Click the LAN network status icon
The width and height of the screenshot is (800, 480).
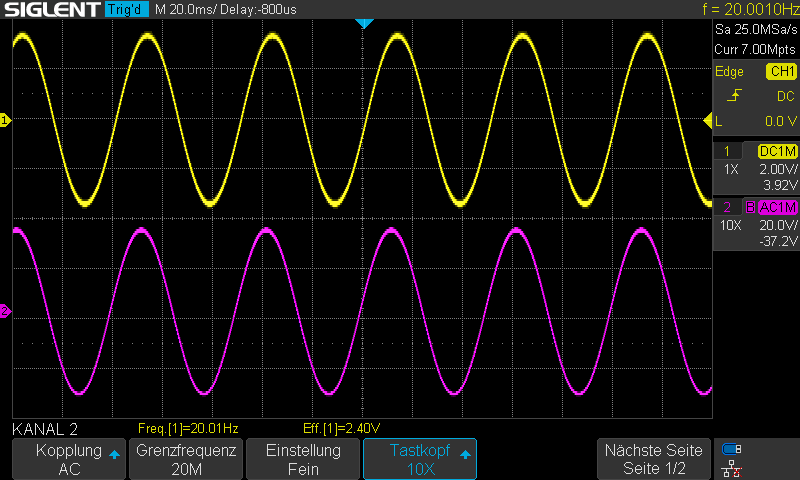pyautogui.click(x=732, y=468)
